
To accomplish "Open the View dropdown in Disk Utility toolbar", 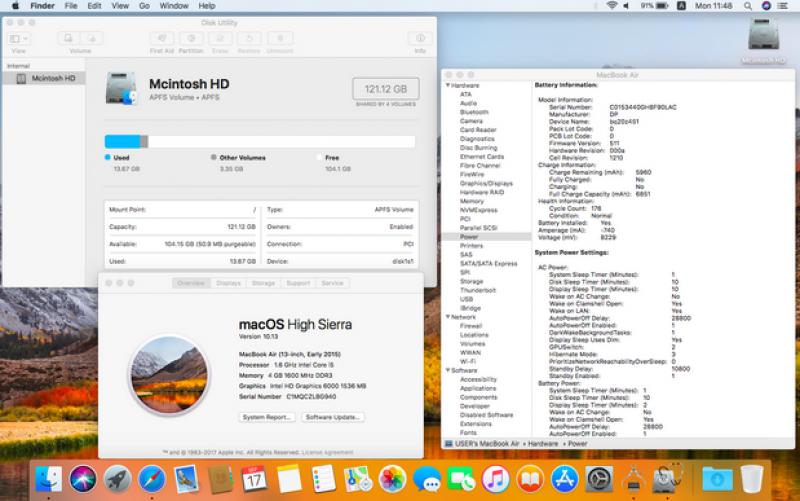I will (18, 38).
